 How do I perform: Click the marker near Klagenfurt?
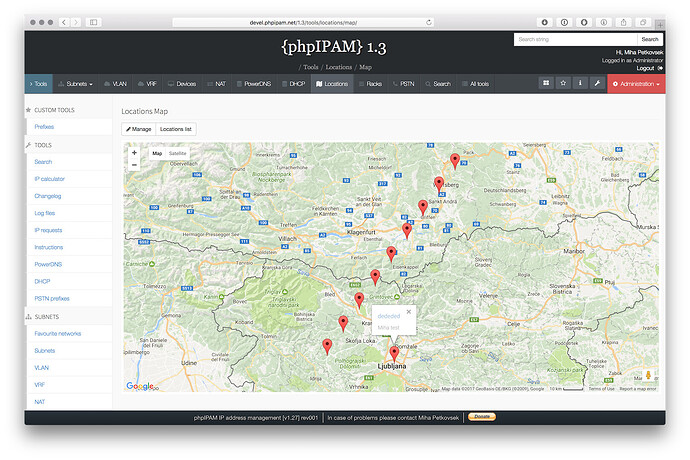[x=407, y=231]
